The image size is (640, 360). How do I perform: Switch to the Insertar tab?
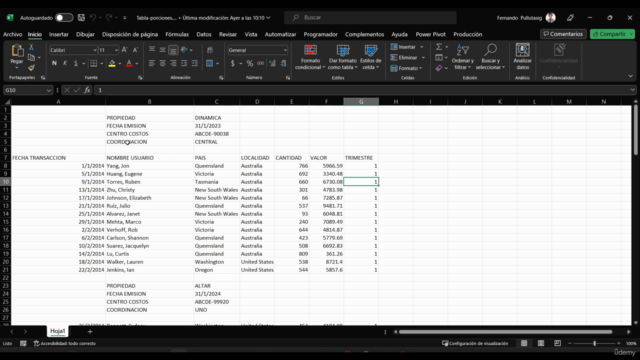pos(59,34)
